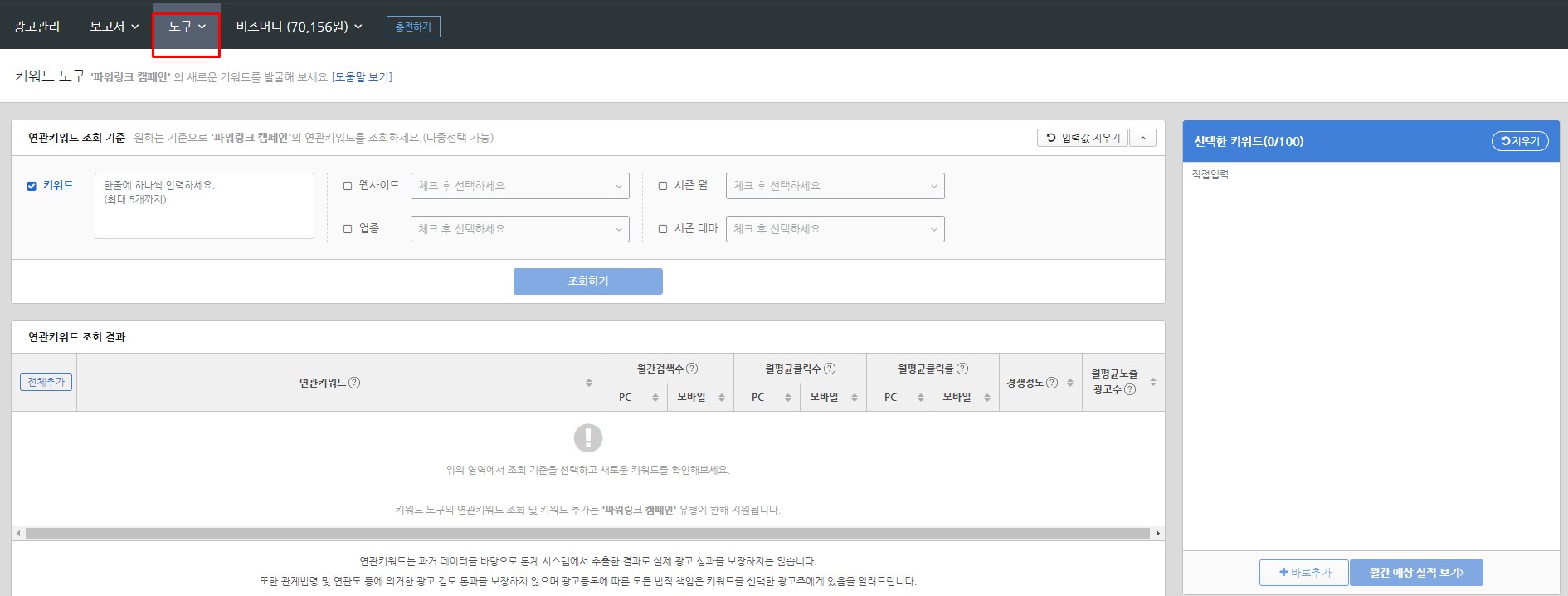Image resolution: width=1568 pixels, height=596 pixels.
Task: Enable the 시즌 테마 checkbox
Action: click(x=663, y=229)
